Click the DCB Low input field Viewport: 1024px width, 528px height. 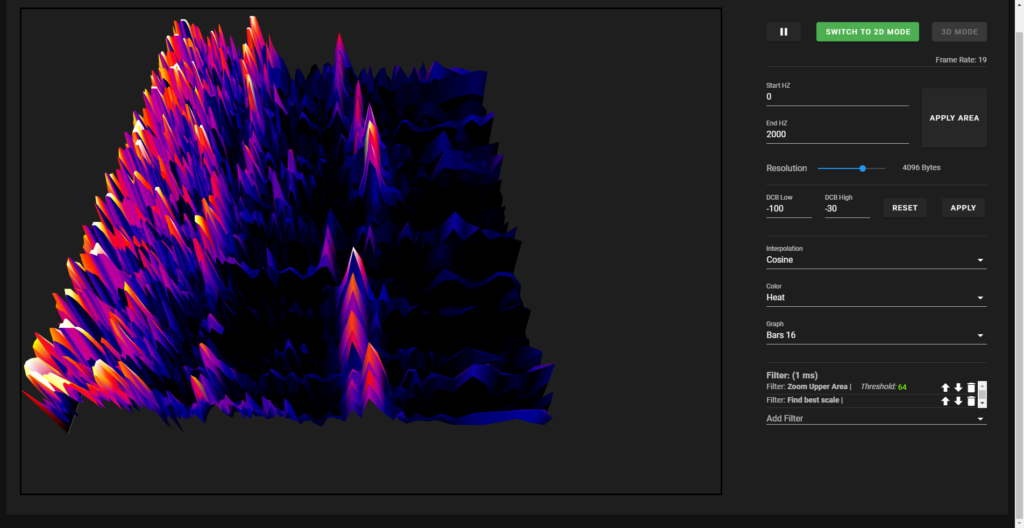(789, 209)
